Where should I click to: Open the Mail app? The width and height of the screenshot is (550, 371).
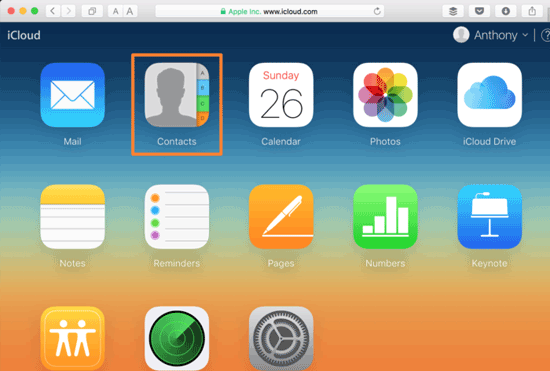[73, 95]
